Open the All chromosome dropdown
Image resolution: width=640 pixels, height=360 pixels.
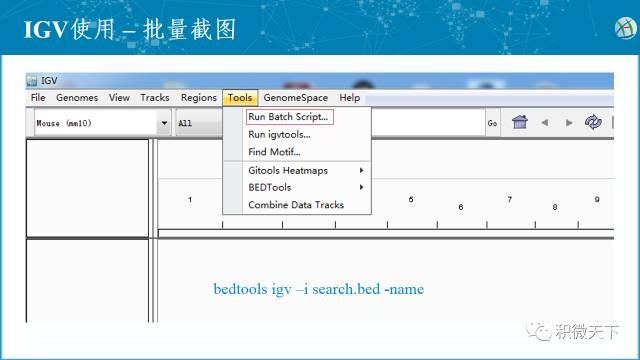point(200,123)
